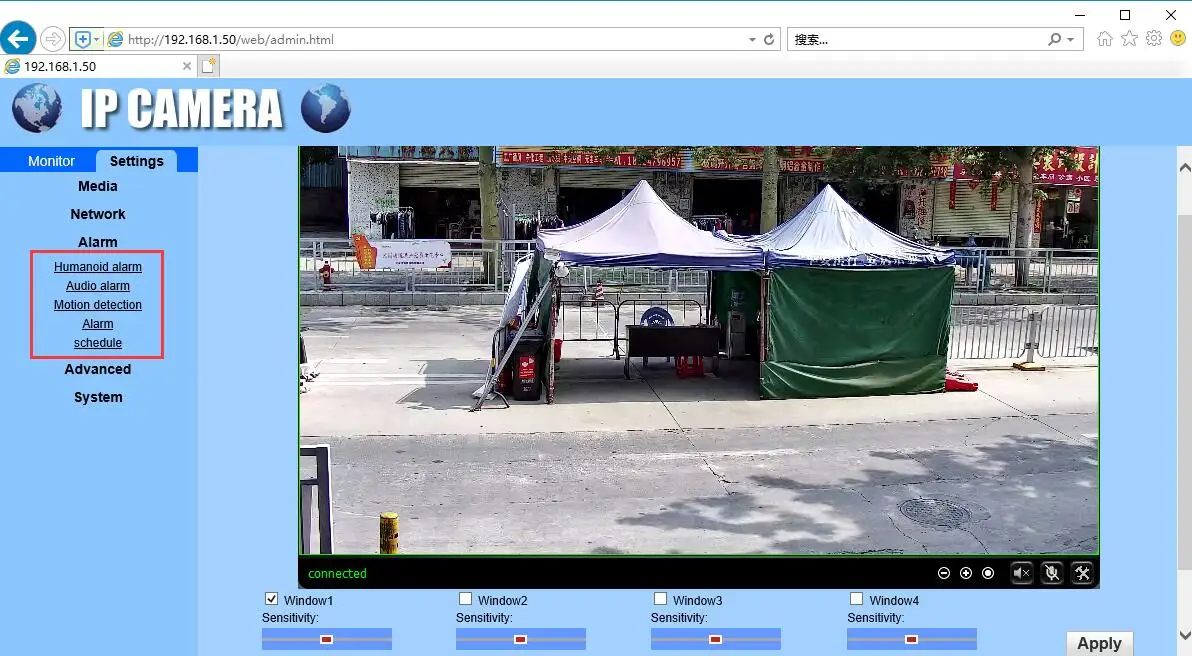Screen dimensions: 1192x656
Task: Check the Window4 checkbox
Action: pos(856,599)
